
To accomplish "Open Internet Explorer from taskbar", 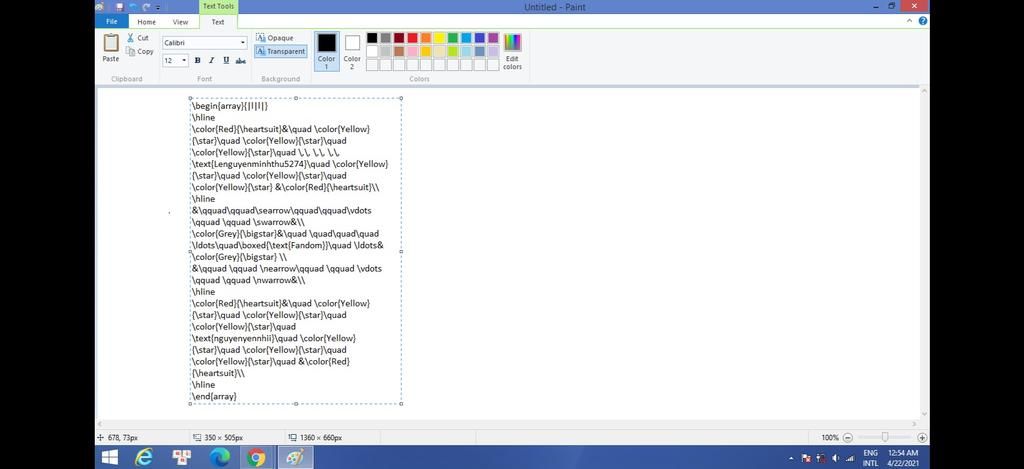I will tap(144, 457).
